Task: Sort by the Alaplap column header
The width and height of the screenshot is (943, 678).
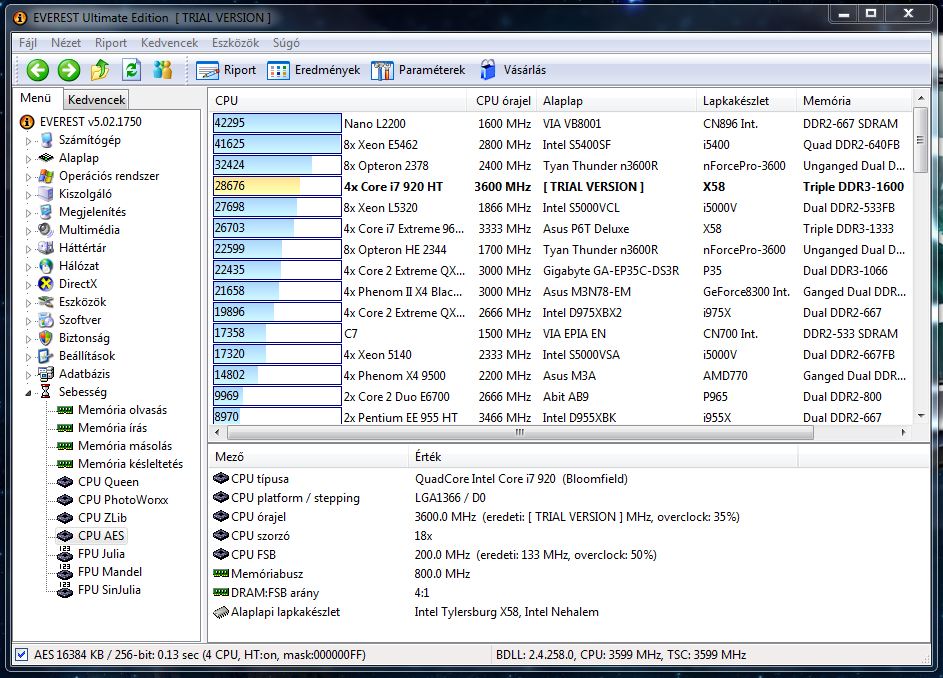Action: (615, 100)
